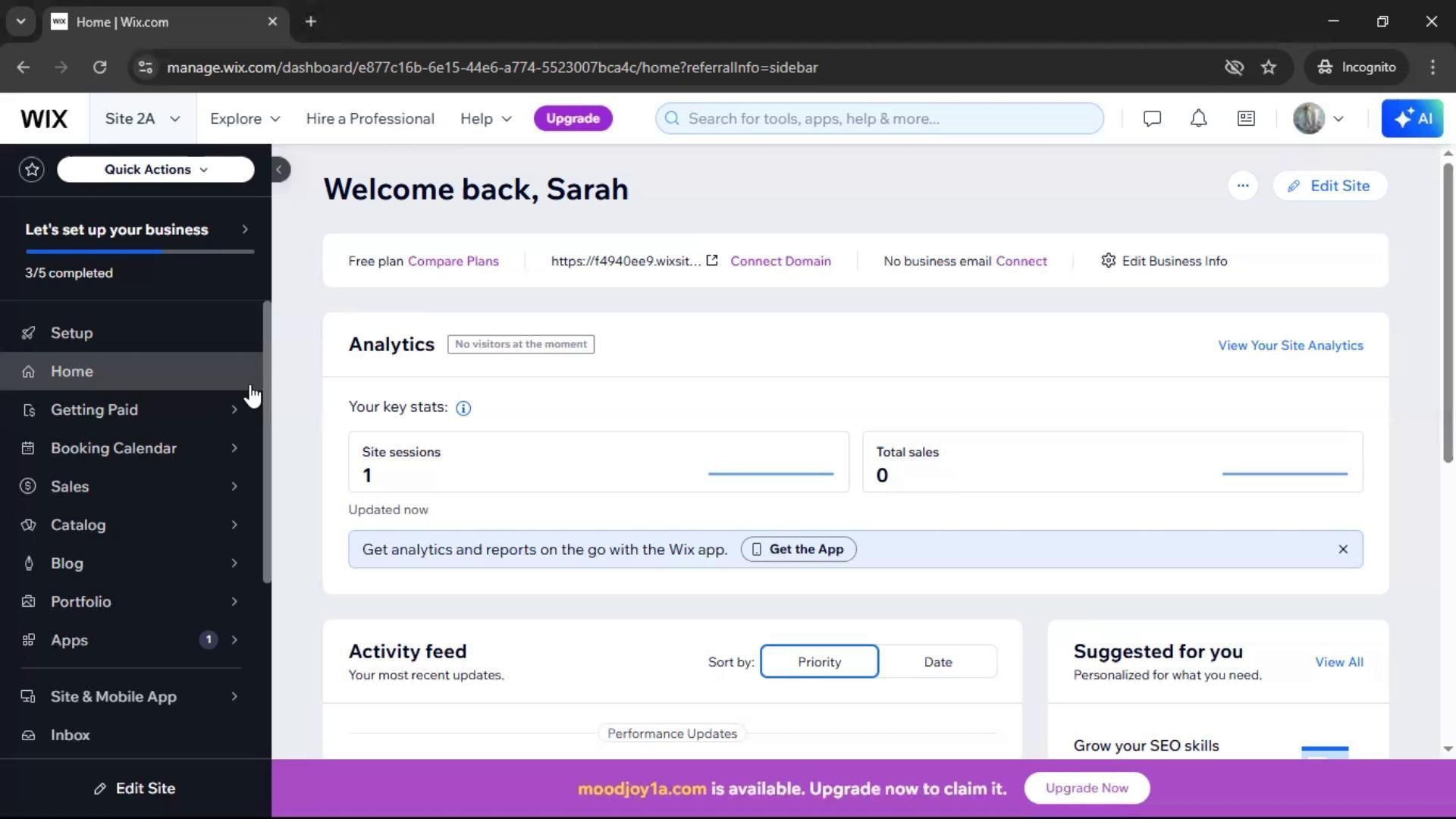The image size is (1456, 819).
Task: Collapse the sidebar with the arrow icon
Action: pyautogui.click(x=280, y=169)
